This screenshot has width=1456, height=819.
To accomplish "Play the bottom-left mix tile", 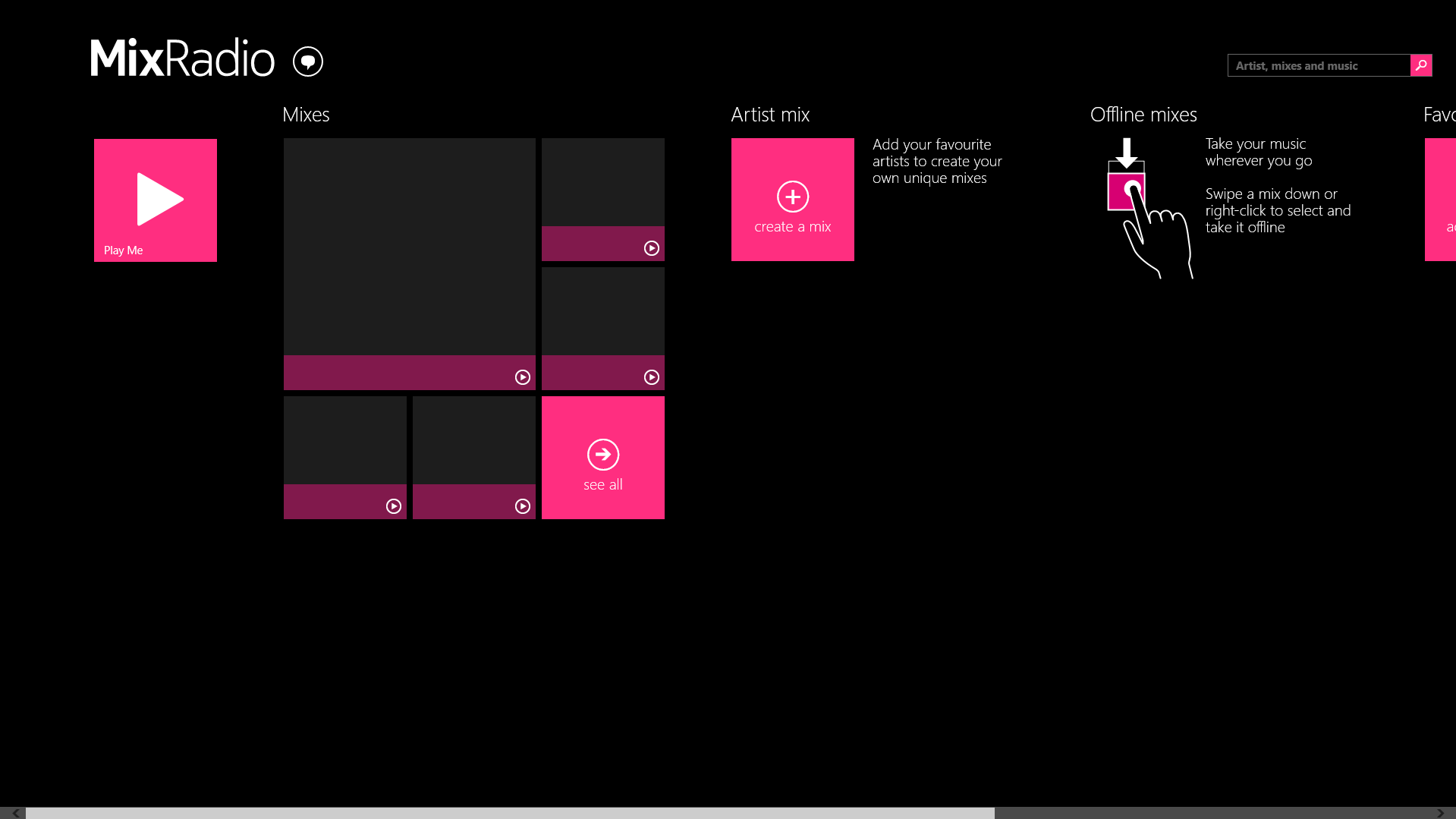I will pyautogui.click(x=393, y=506).
